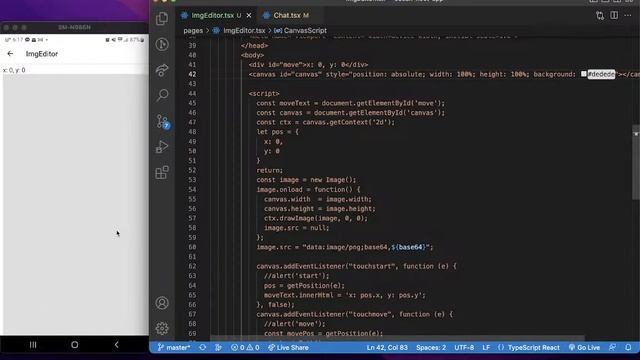The height and width of the screenshot is (360, 640).
Task: Open the Manage settings gear
Action: (162, 328)
